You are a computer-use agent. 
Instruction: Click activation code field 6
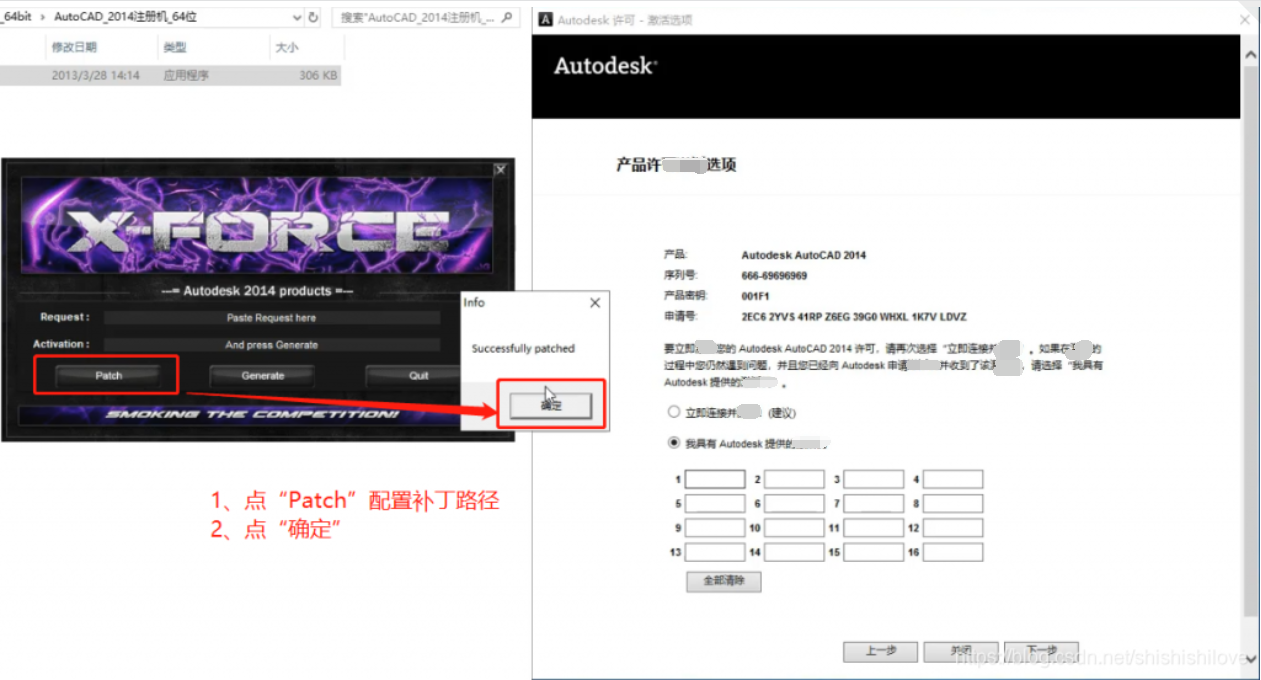coord(794,504)
